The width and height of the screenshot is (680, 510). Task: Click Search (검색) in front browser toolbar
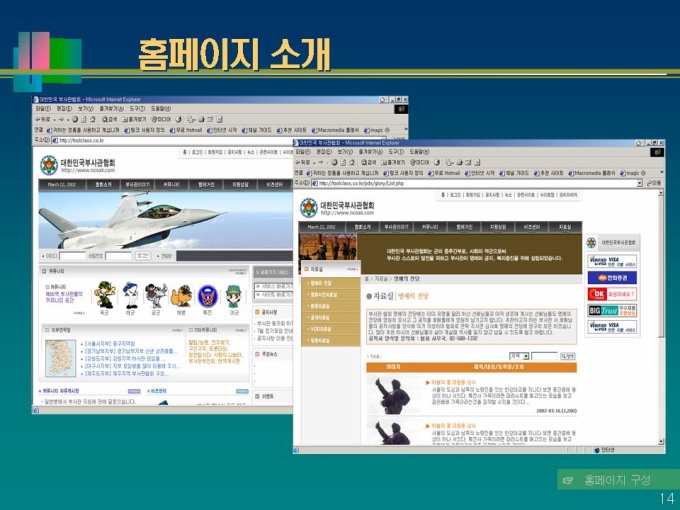[368, 162]
